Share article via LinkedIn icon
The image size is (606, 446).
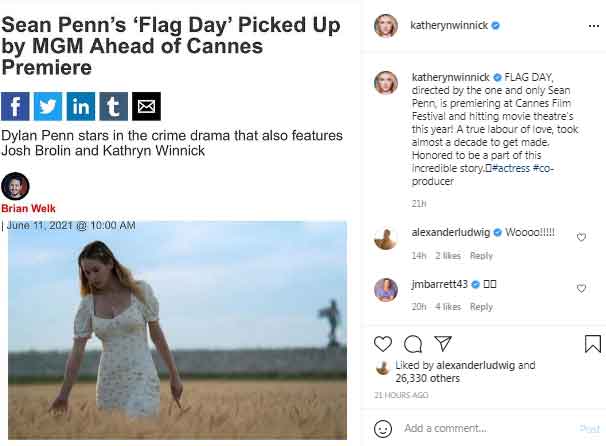[81, 106]
